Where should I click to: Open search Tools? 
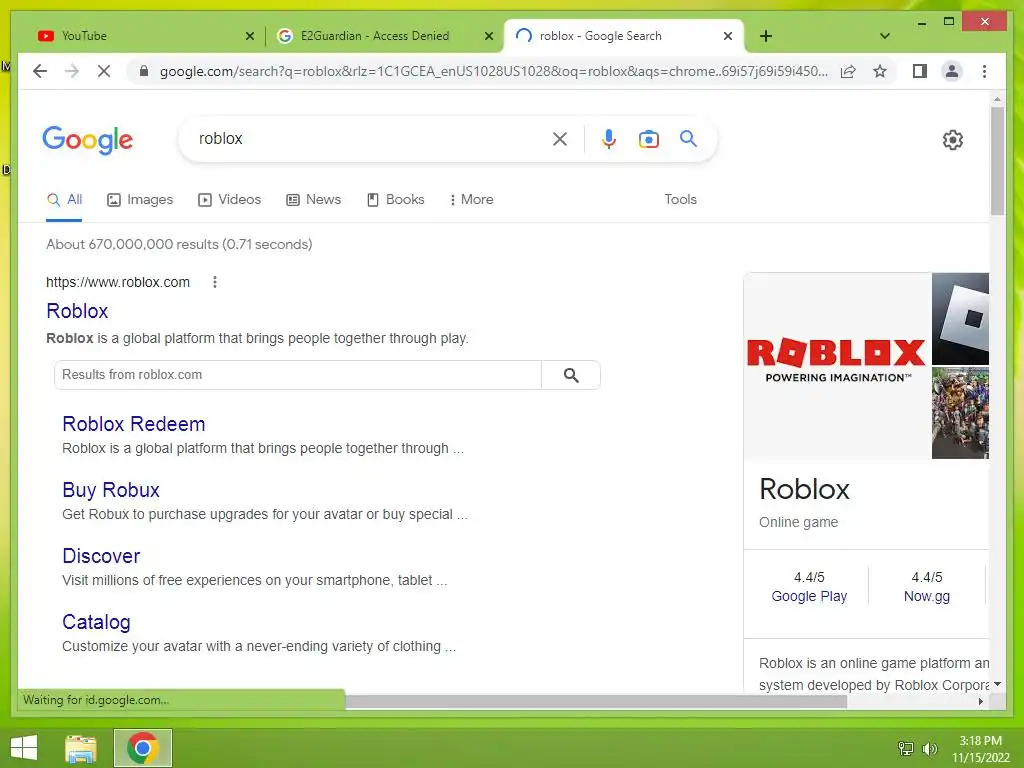tap(680, 199)
